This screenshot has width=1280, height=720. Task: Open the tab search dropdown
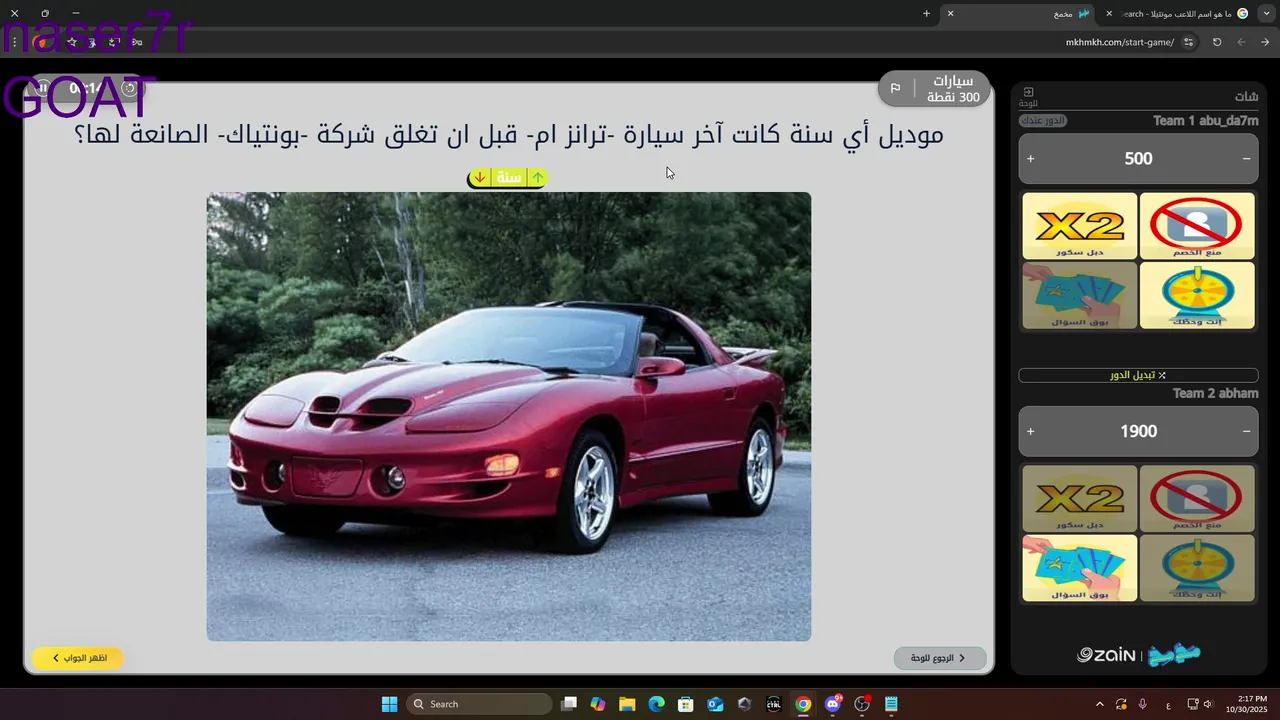(1267, 13)
